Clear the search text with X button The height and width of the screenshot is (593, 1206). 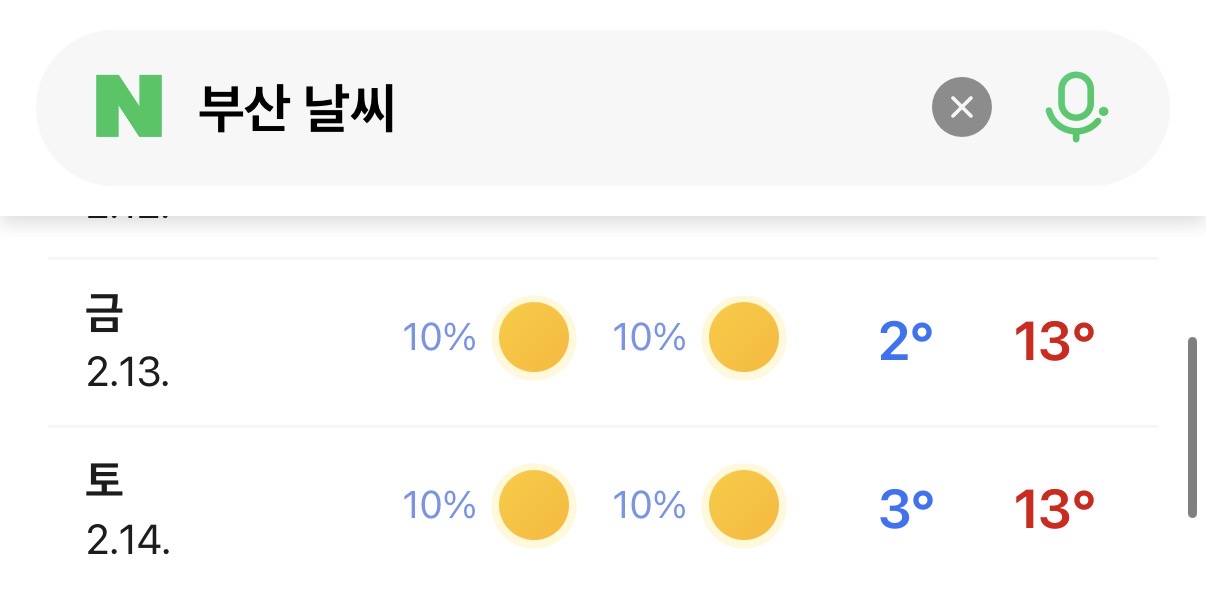coord(961,107)
